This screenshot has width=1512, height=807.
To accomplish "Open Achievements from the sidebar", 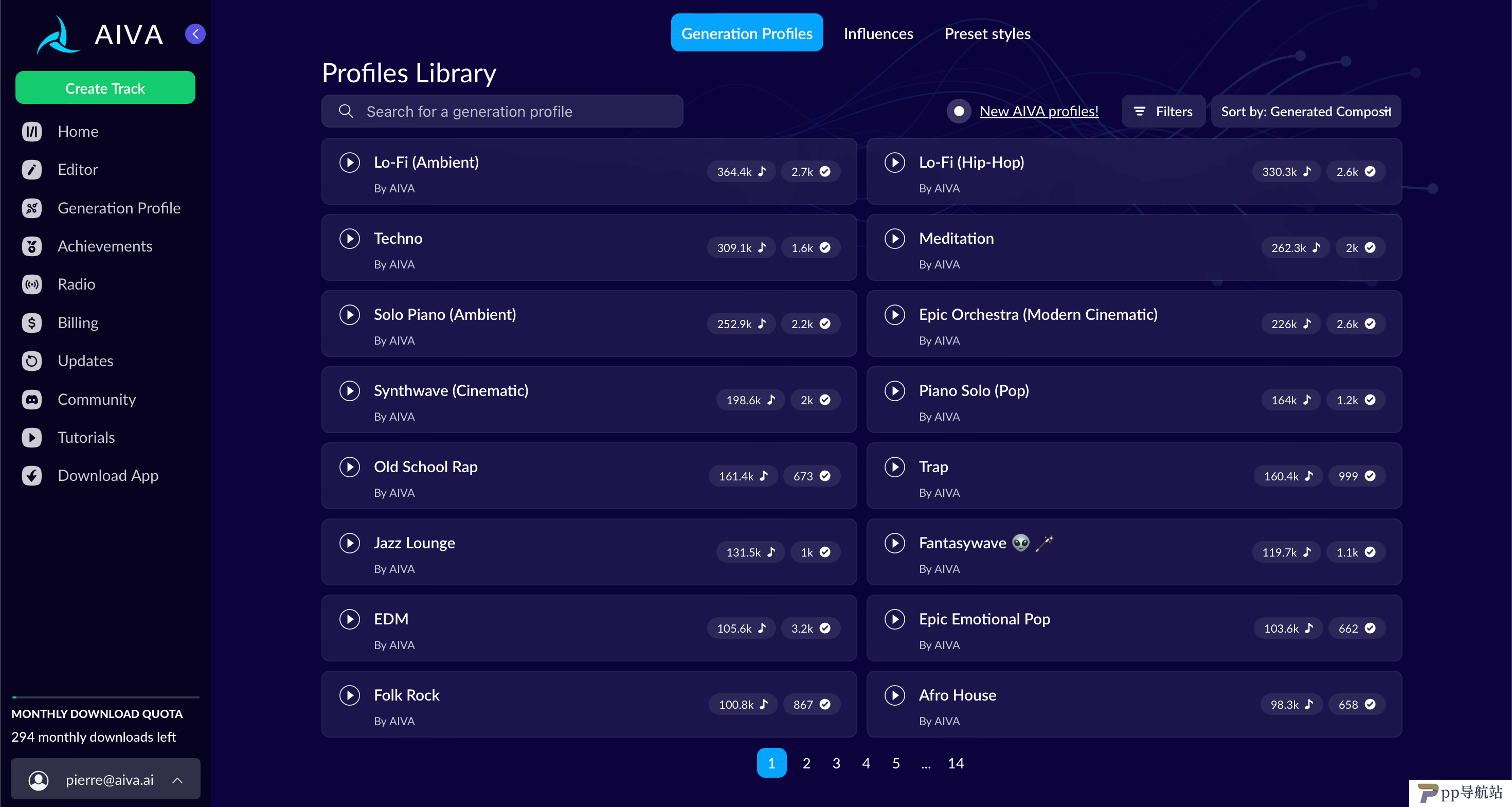I will (104, 246).
